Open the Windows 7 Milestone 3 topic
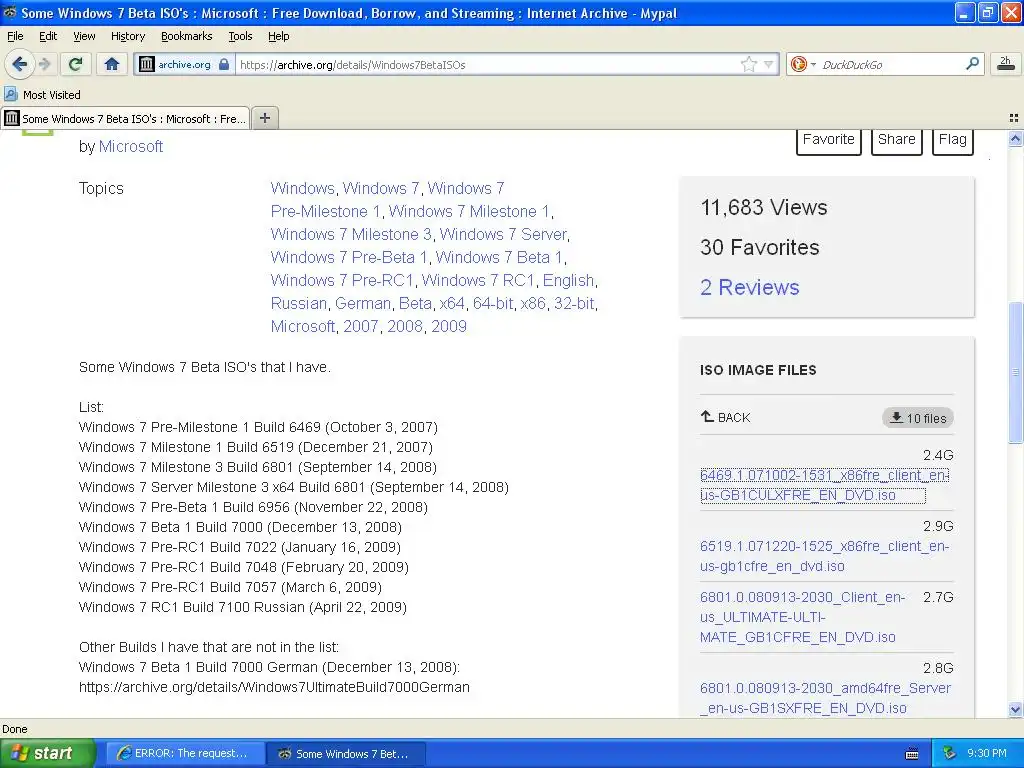1024x768 pixels. click(351, 234)
